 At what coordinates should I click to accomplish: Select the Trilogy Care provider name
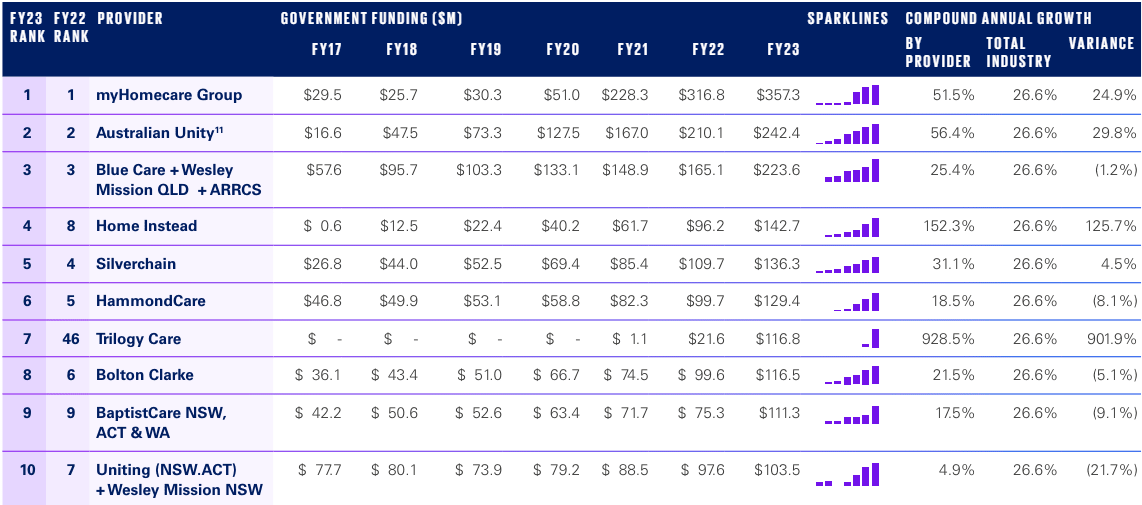138,339
